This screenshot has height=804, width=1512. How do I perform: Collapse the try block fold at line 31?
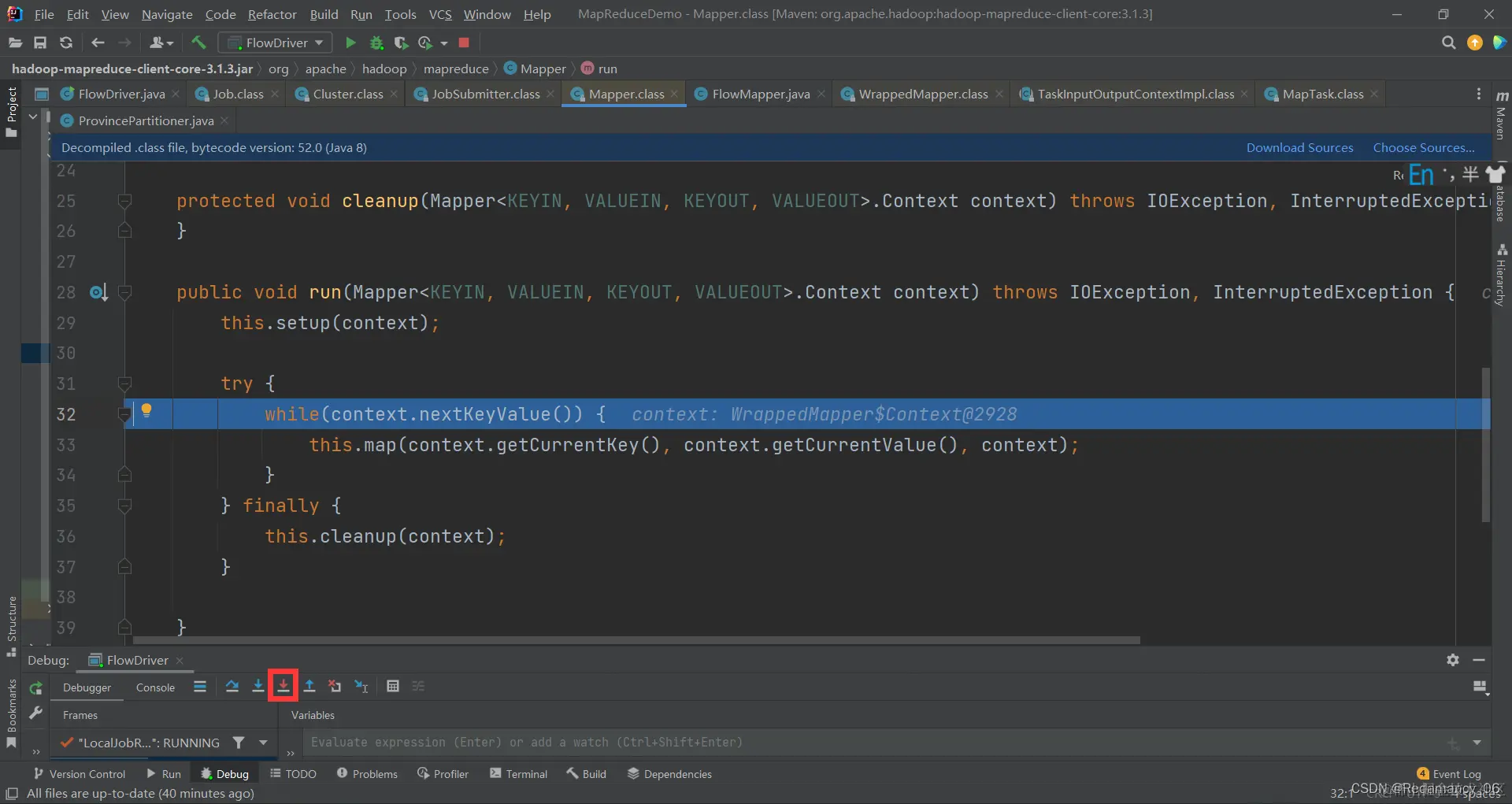[124, 383]
